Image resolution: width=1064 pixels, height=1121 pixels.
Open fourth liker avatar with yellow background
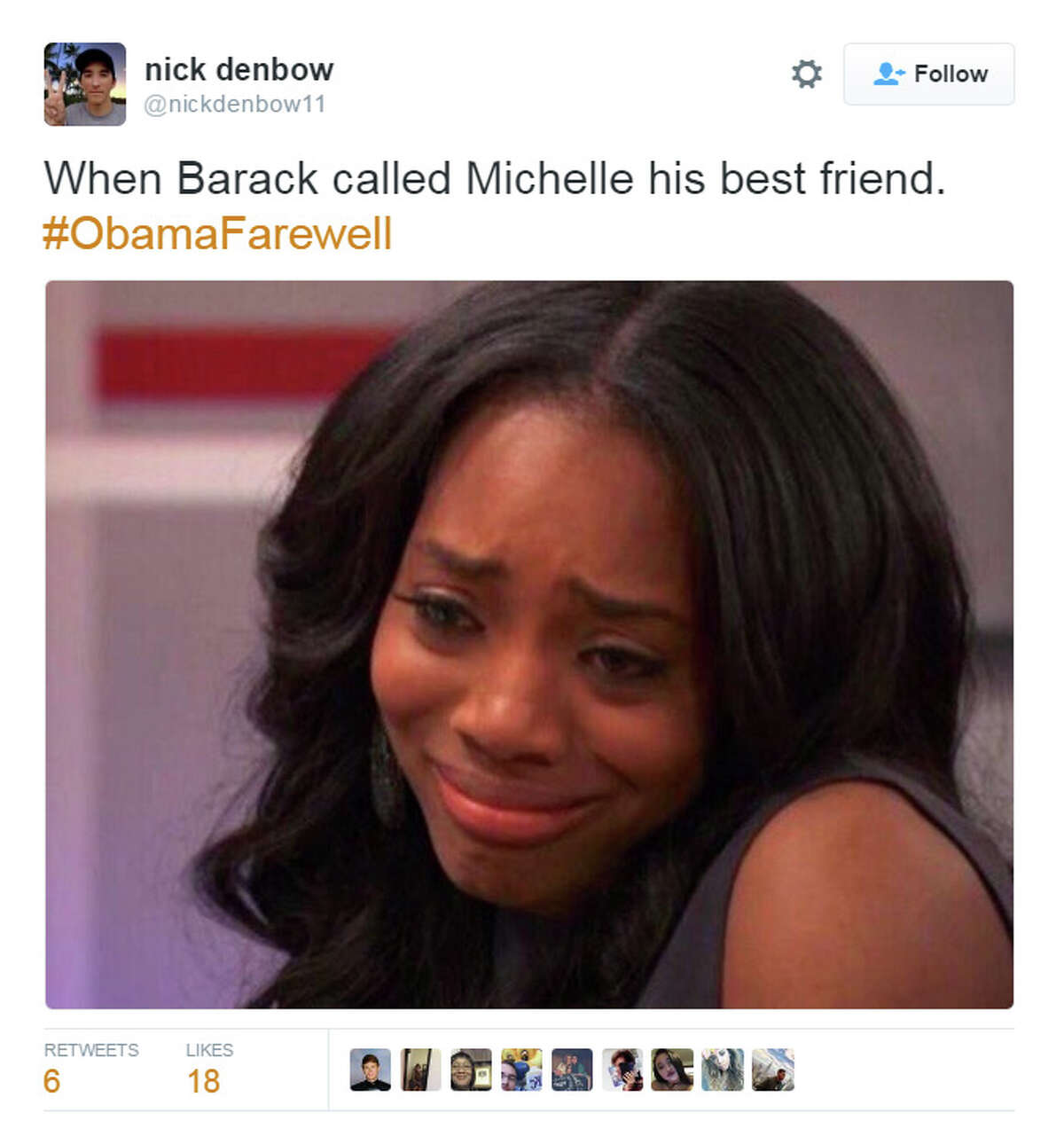click(521, 1070)
